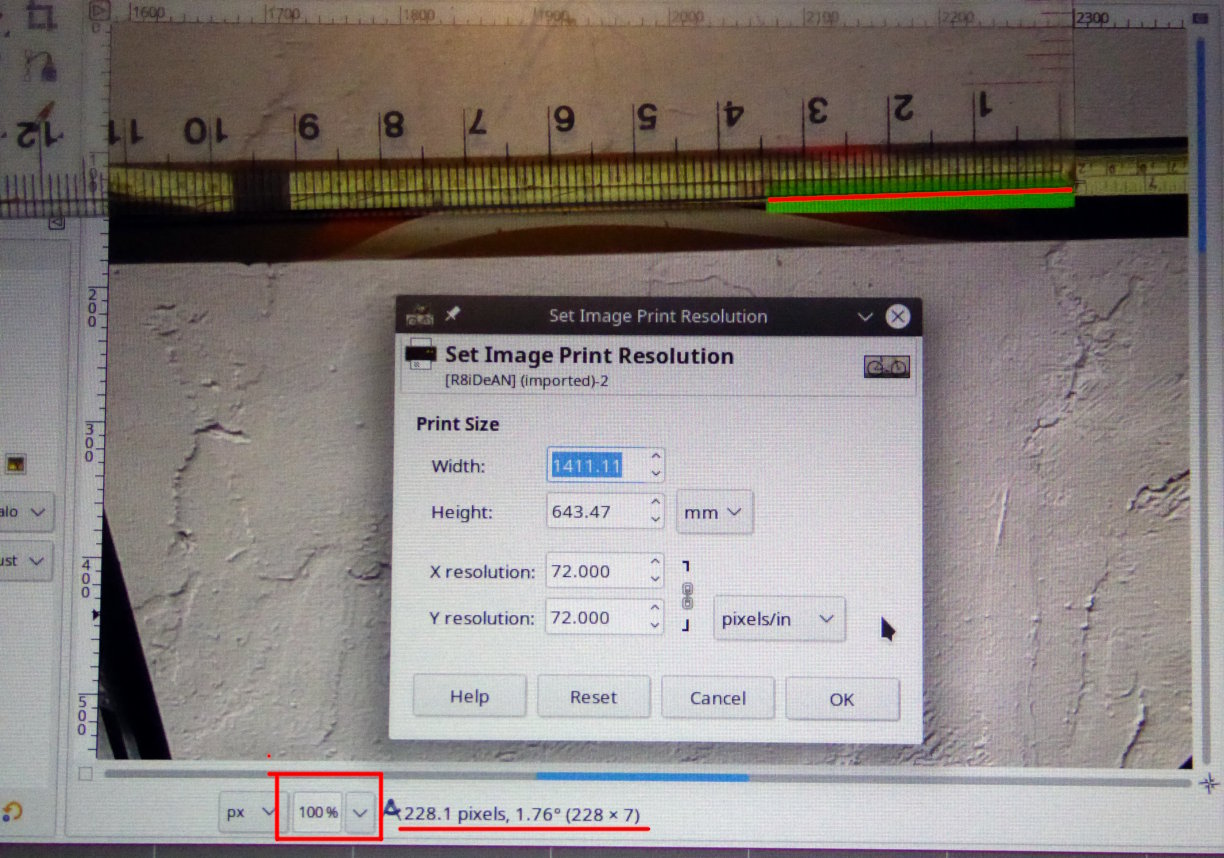Click the Measure tool icon in status bar

click(392, 808)
